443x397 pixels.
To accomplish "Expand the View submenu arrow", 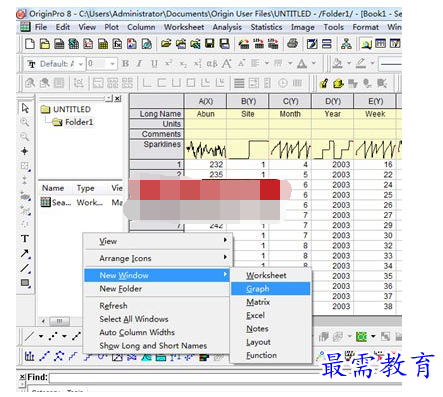I will coord(225,240).
